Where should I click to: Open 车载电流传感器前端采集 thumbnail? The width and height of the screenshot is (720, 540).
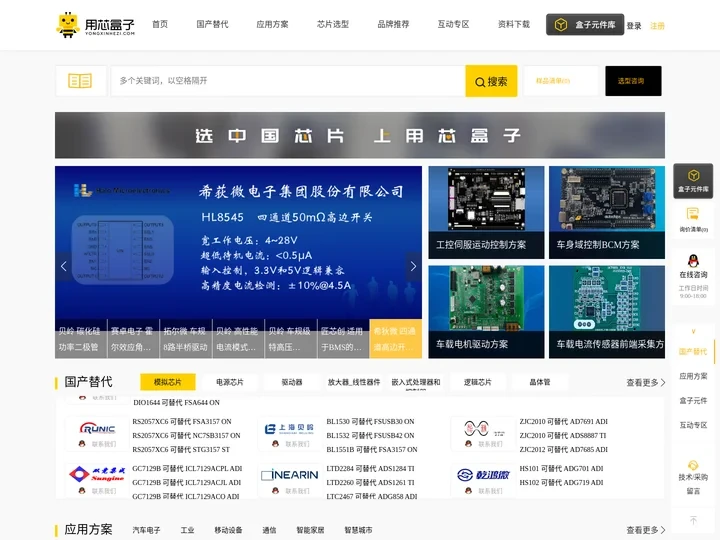pyautogui.click(x=607, y=312)
